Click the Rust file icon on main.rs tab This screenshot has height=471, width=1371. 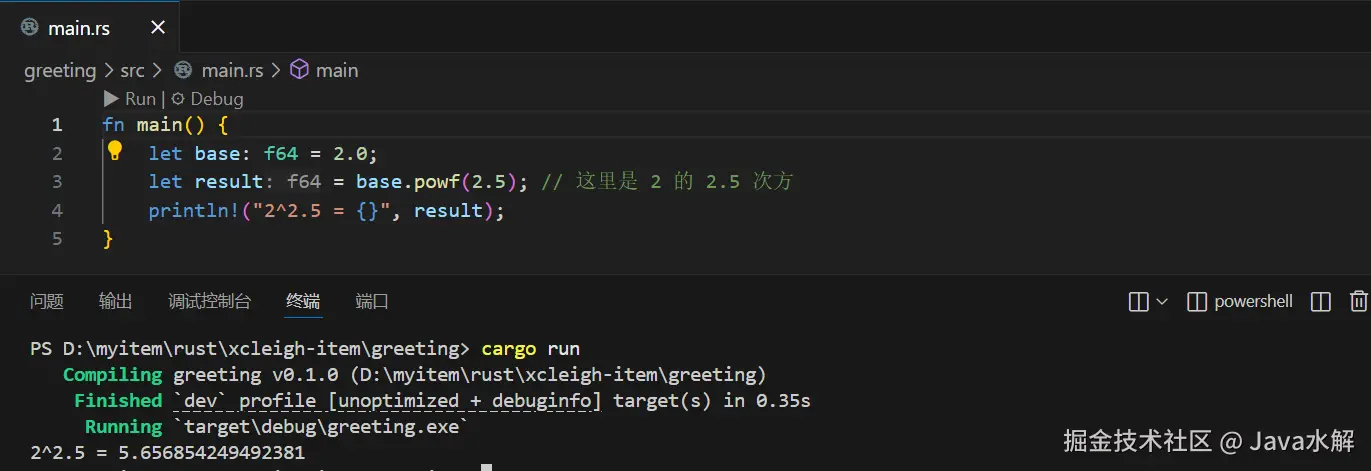coord(30,27)
